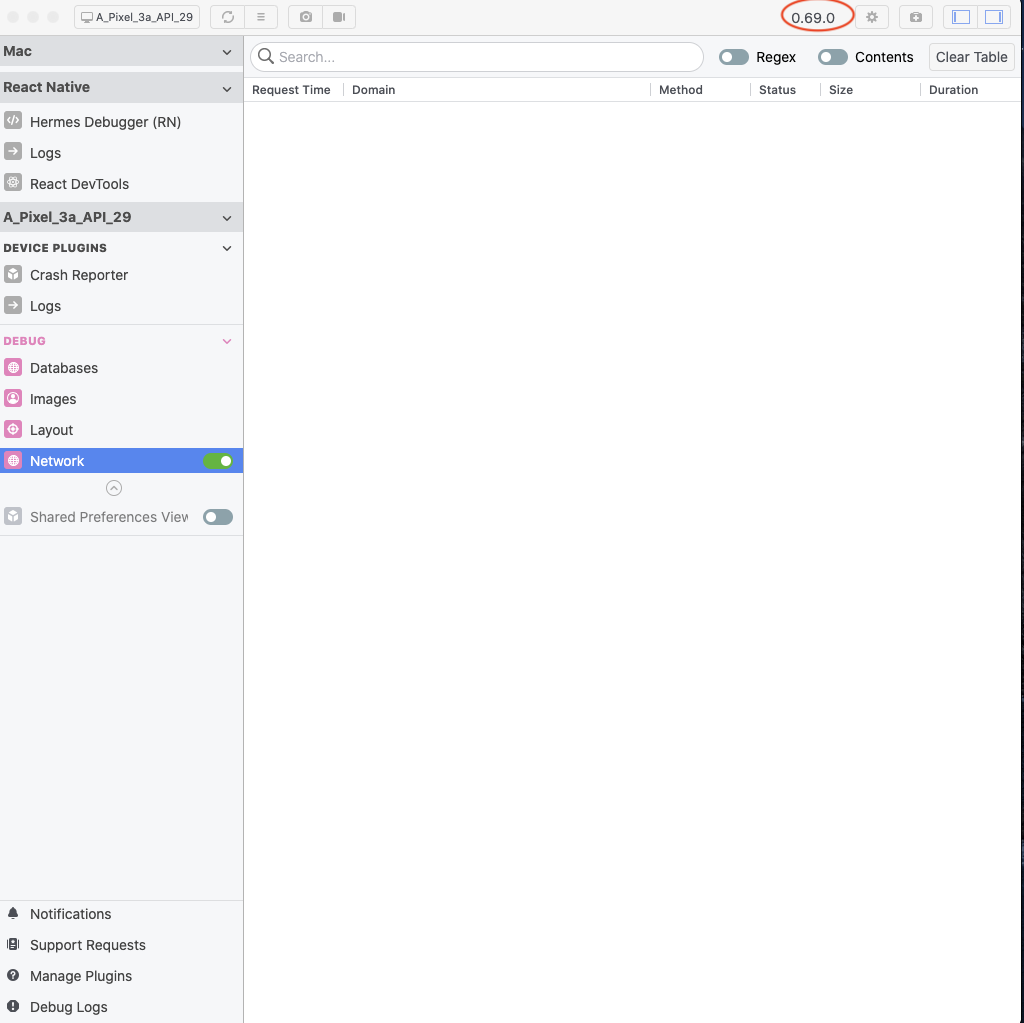Select the Layout inspector plugin
Screen dimensions: 1024x1023
[x=53, y=429]
